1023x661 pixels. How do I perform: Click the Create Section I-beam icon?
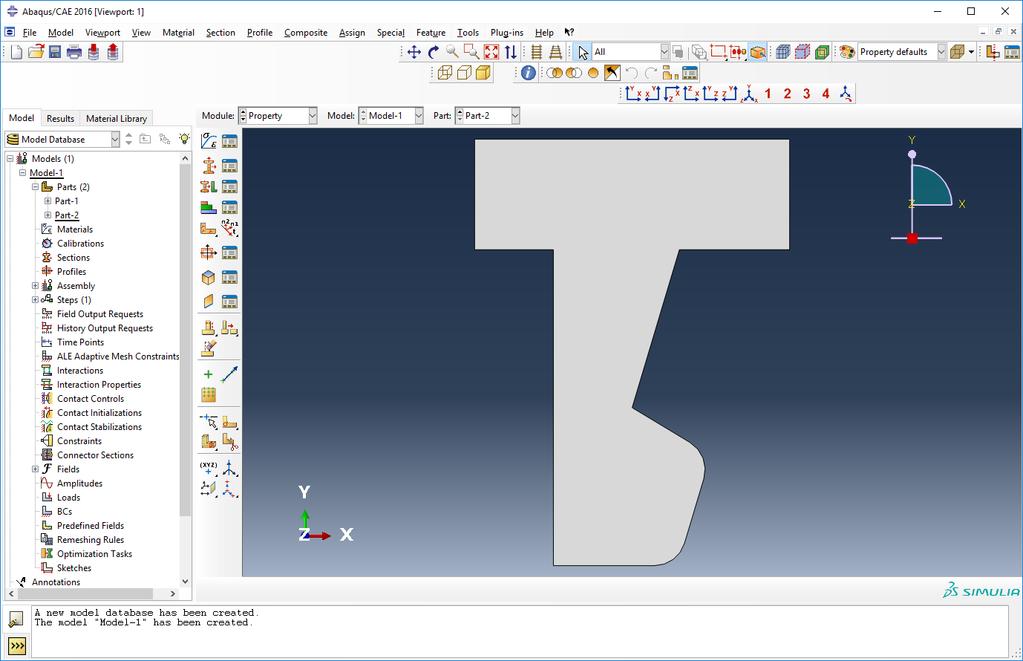pos(209,165)
